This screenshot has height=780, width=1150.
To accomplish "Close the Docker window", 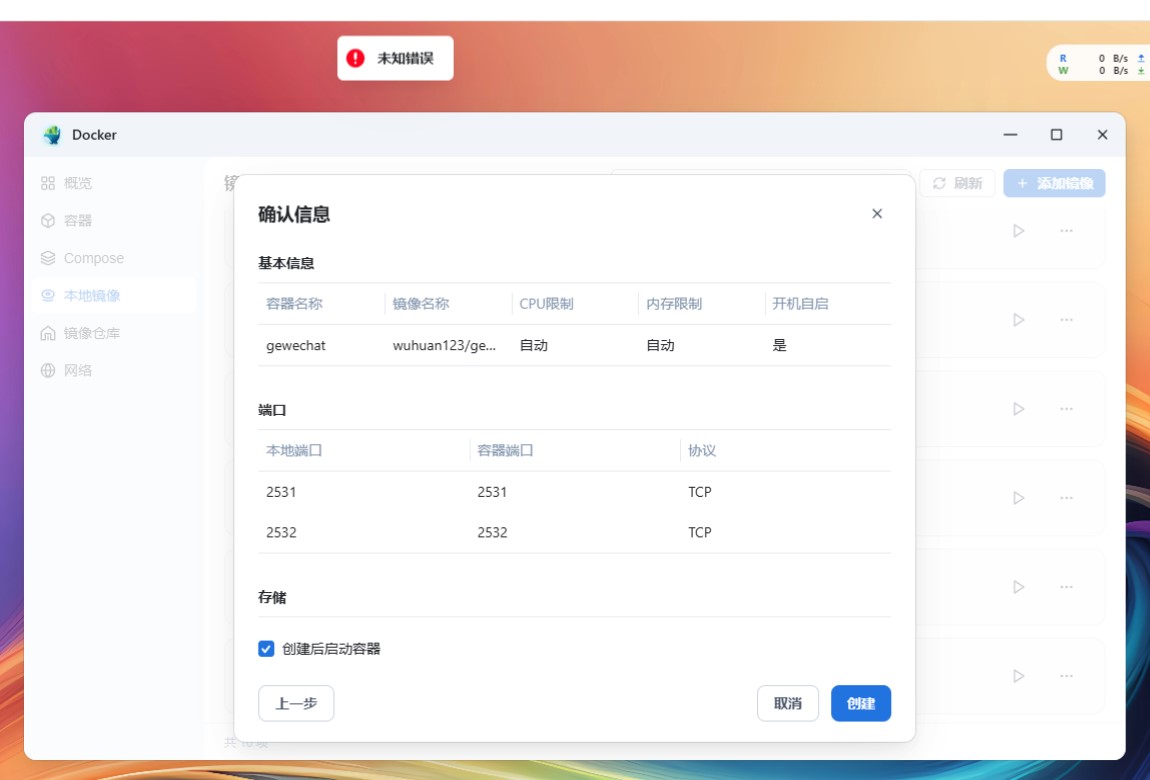I will 1102,135.
